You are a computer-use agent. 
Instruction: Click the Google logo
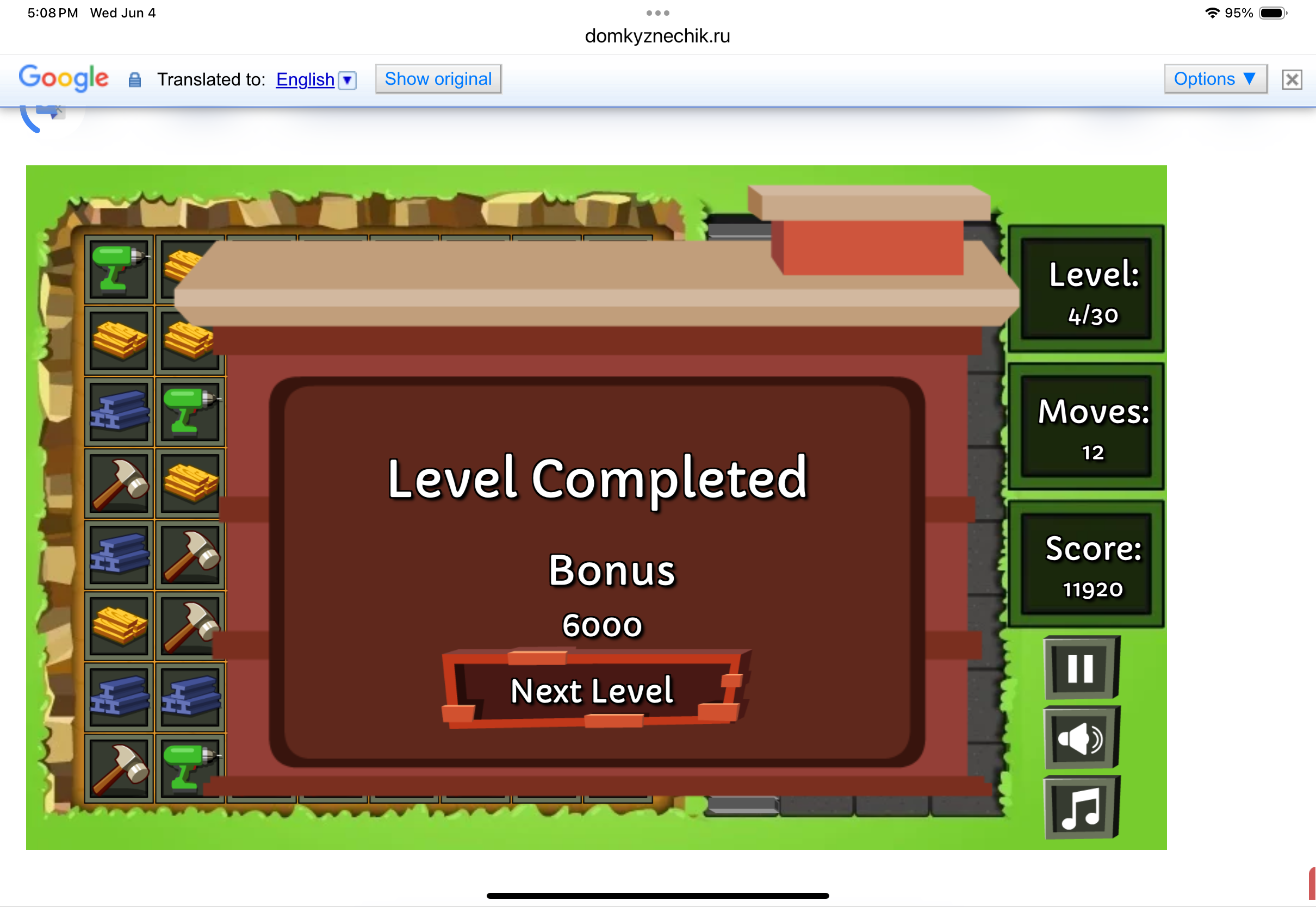[x=63, y=78]
